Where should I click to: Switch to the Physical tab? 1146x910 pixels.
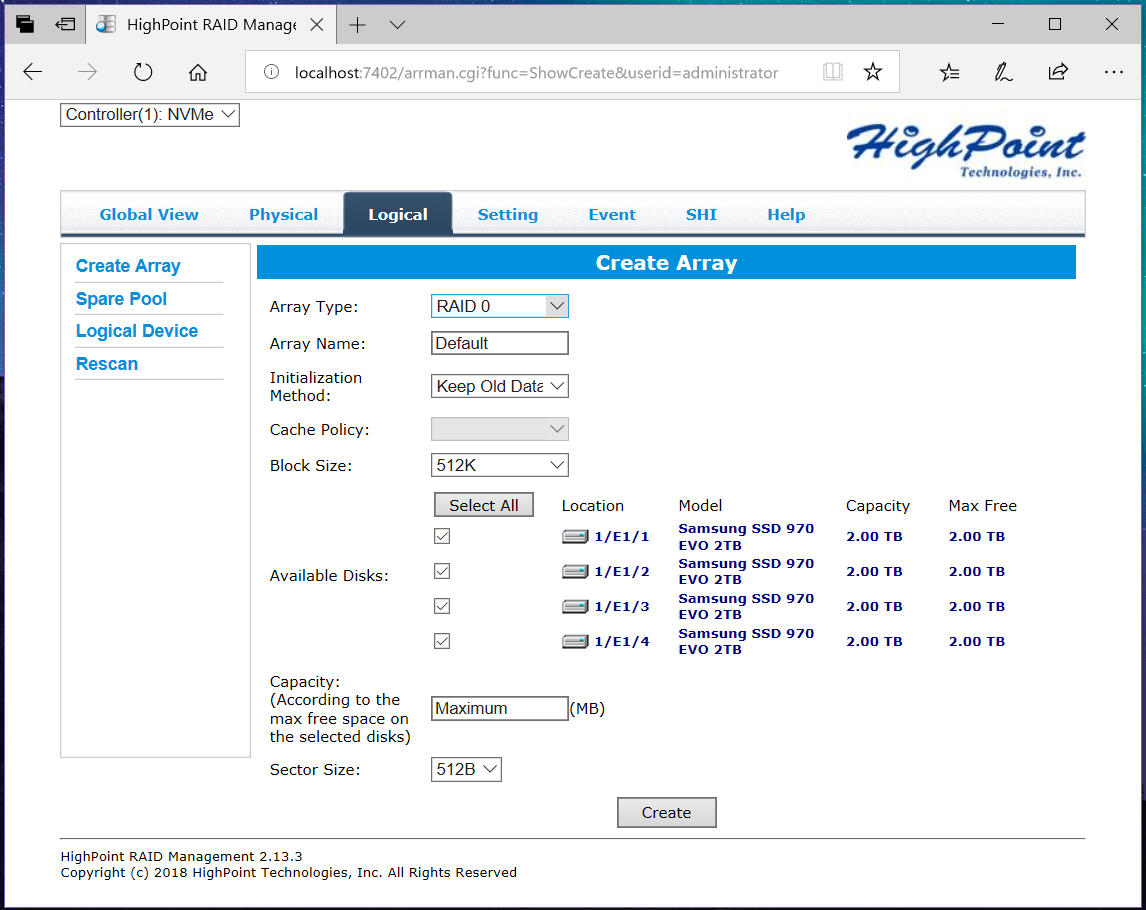coord(283,215)
